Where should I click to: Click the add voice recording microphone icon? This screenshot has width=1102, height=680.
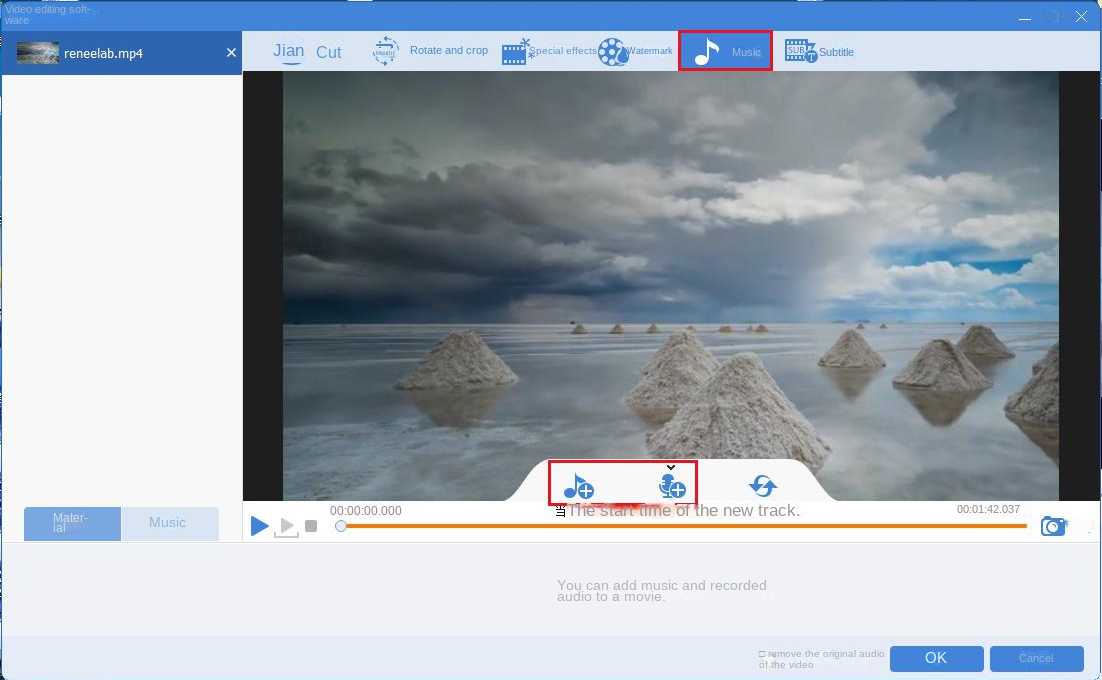click(671, 486)
